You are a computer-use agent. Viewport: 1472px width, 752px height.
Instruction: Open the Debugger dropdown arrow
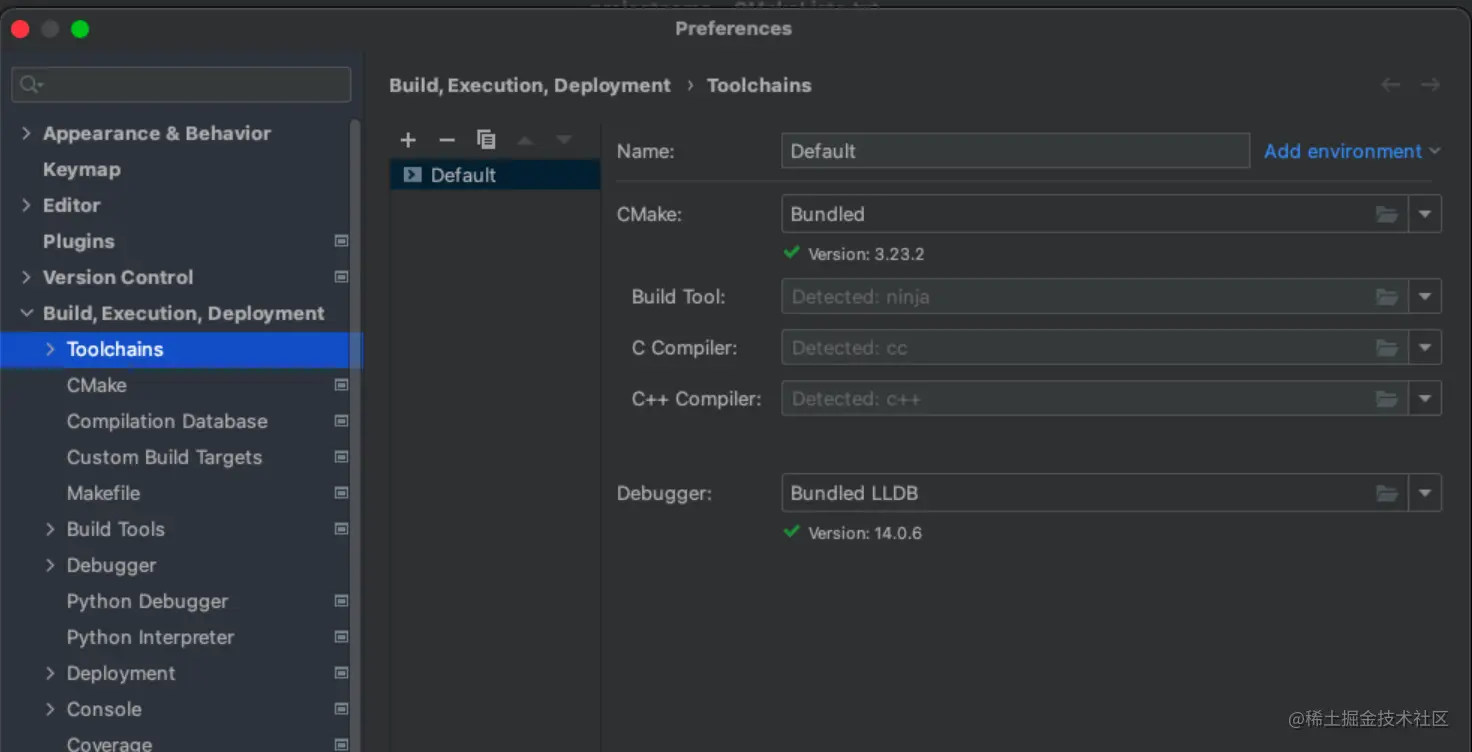click(1425, 493)
